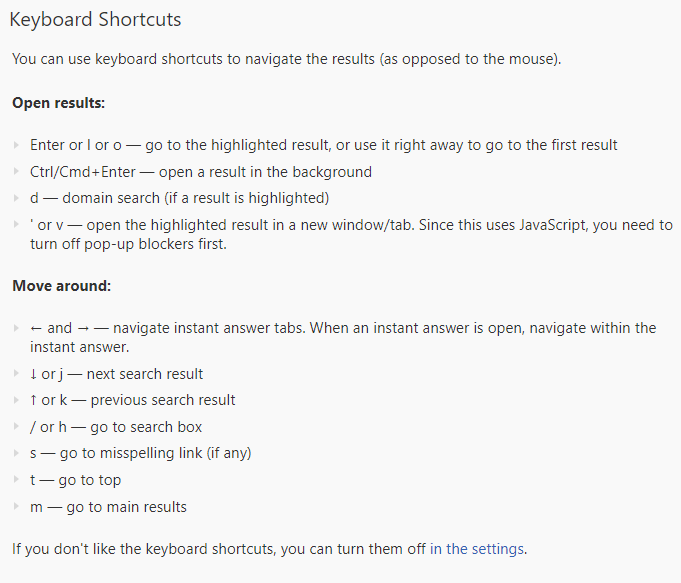Click the bullet arrow beside 'go to main results'
Image resolution: width=681 pixels, height=583 pixels.
pyautogui.click(x=17, y=507)
